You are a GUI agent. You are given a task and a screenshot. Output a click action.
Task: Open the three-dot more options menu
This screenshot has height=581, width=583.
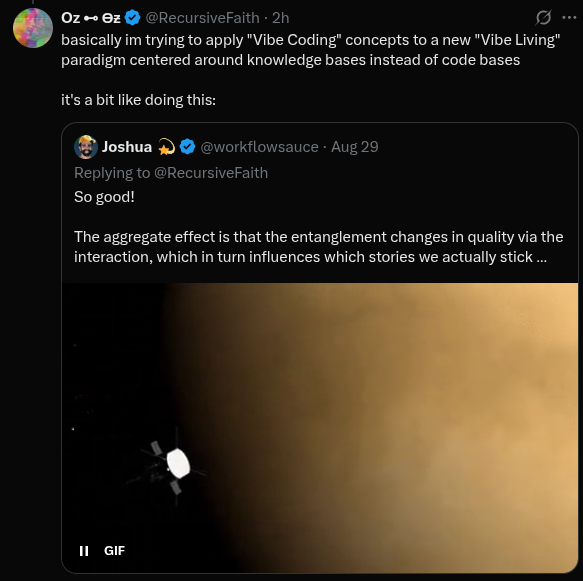click(x=569, y=17)
